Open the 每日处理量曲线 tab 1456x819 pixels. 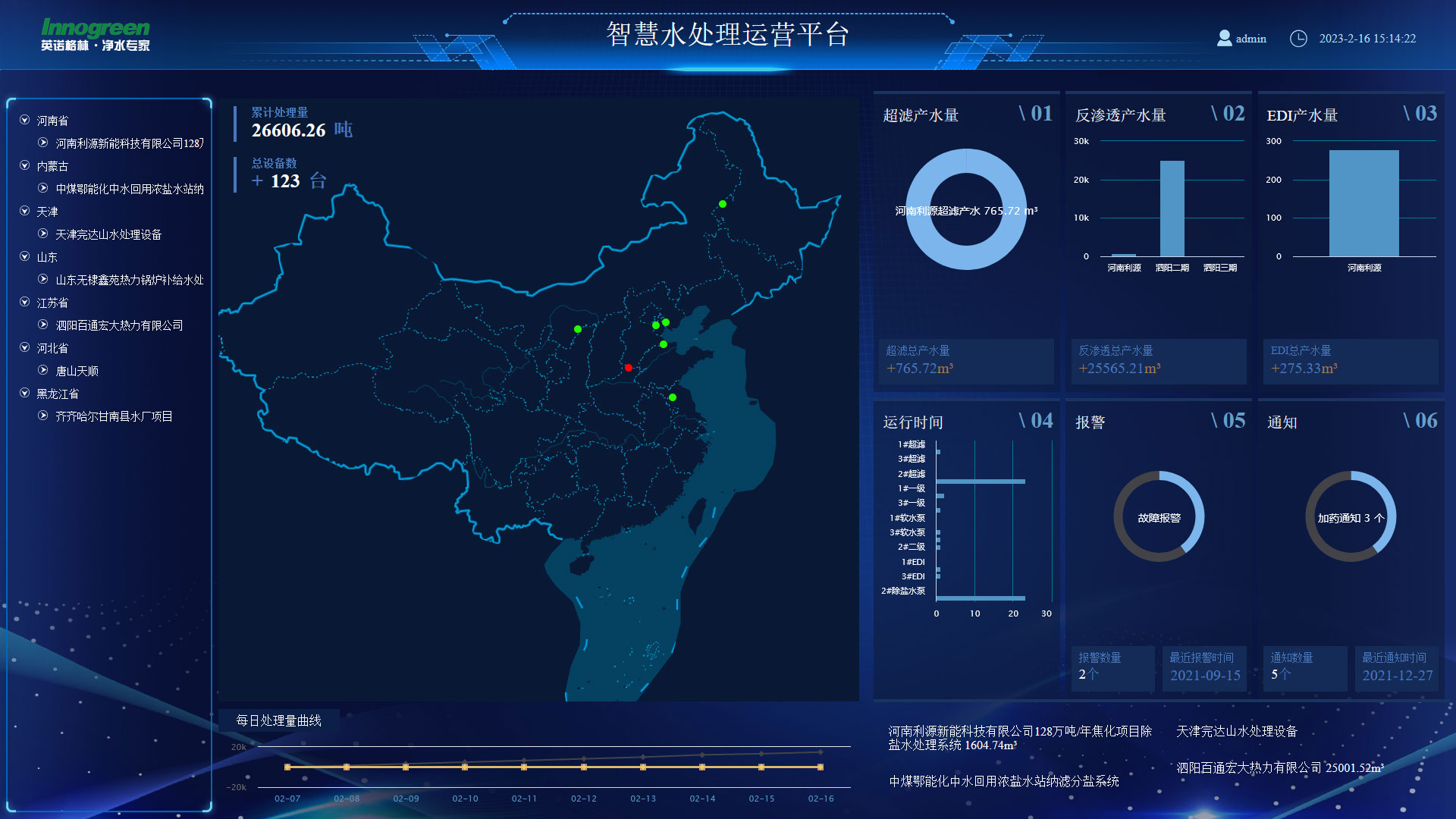278,720
